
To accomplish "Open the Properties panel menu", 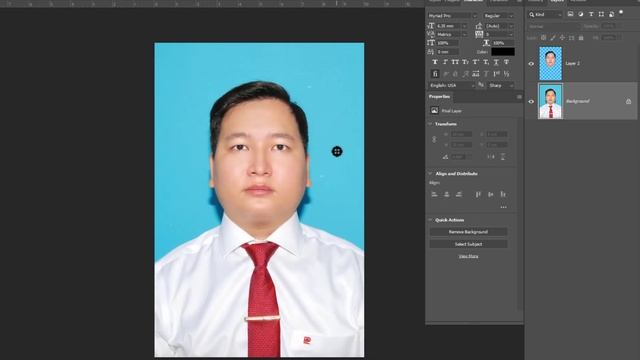I will tap(519, 97).
